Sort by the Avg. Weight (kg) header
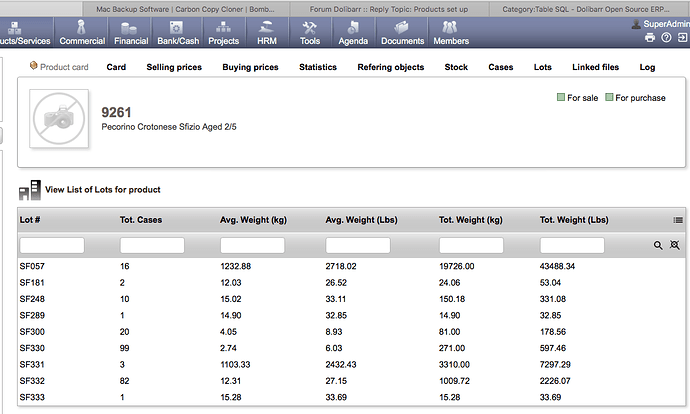The width and height of the screenshot is (690, 414). [x=253, y=220]
